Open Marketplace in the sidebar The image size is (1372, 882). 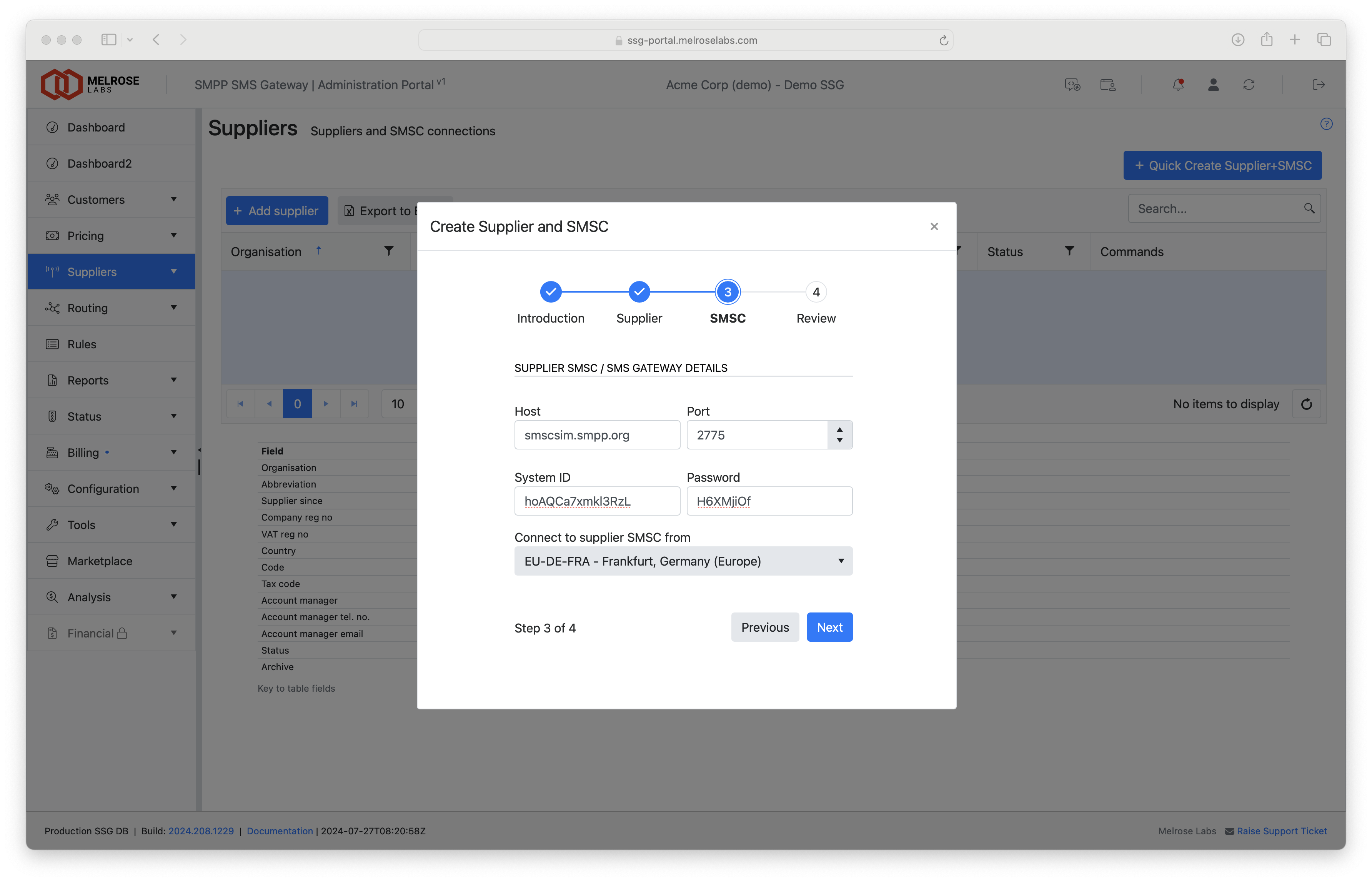pyautogui.click(x=111, y=561)
